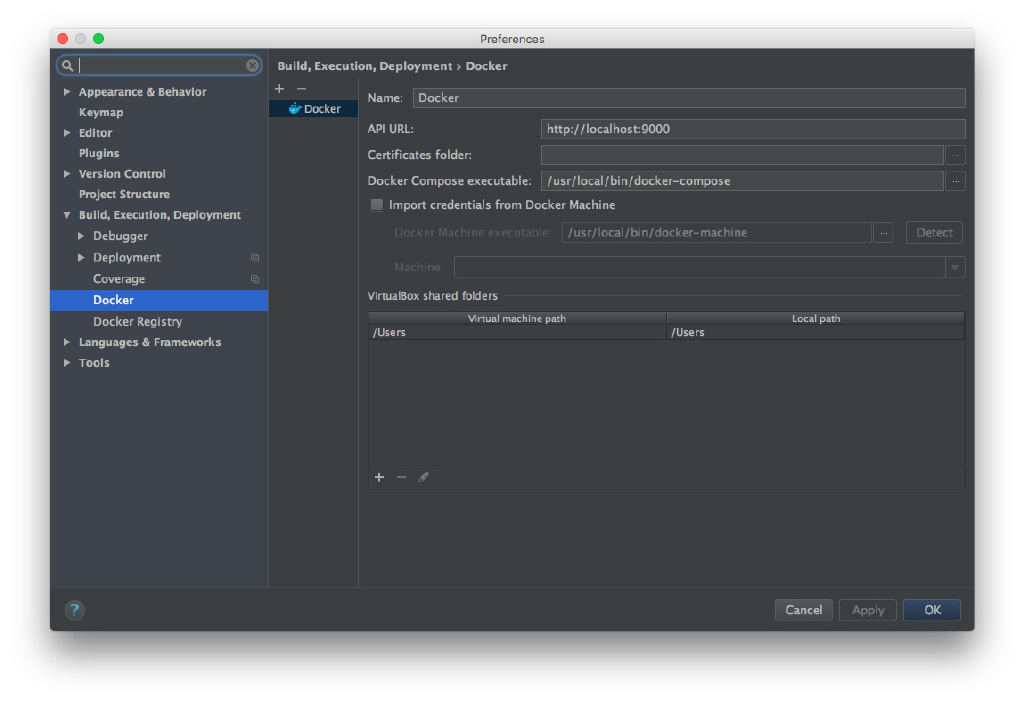
Task: Edit shared folder with pencil icon
Action: click(x=423, y=477)
